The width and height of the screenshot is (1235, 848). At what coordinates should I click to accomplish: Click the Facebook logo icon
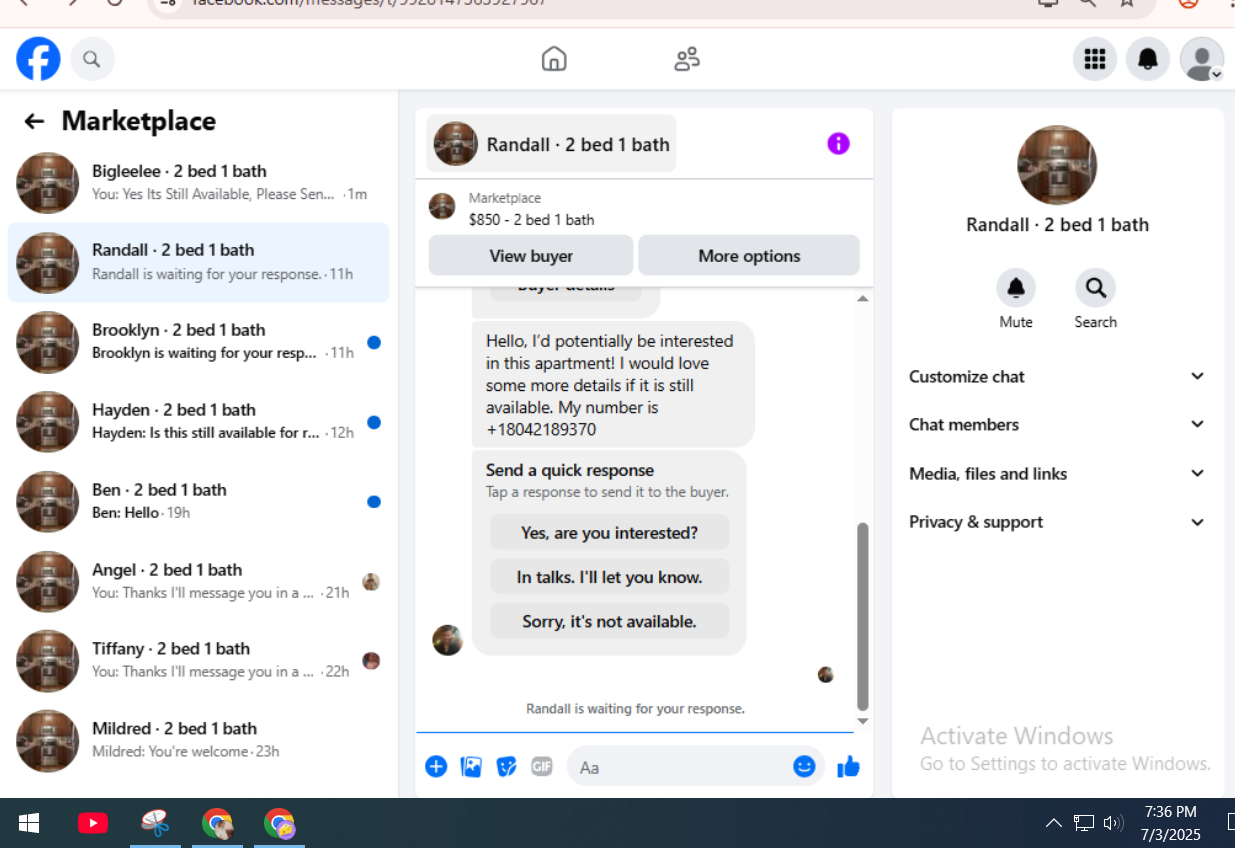click(38, 59)
